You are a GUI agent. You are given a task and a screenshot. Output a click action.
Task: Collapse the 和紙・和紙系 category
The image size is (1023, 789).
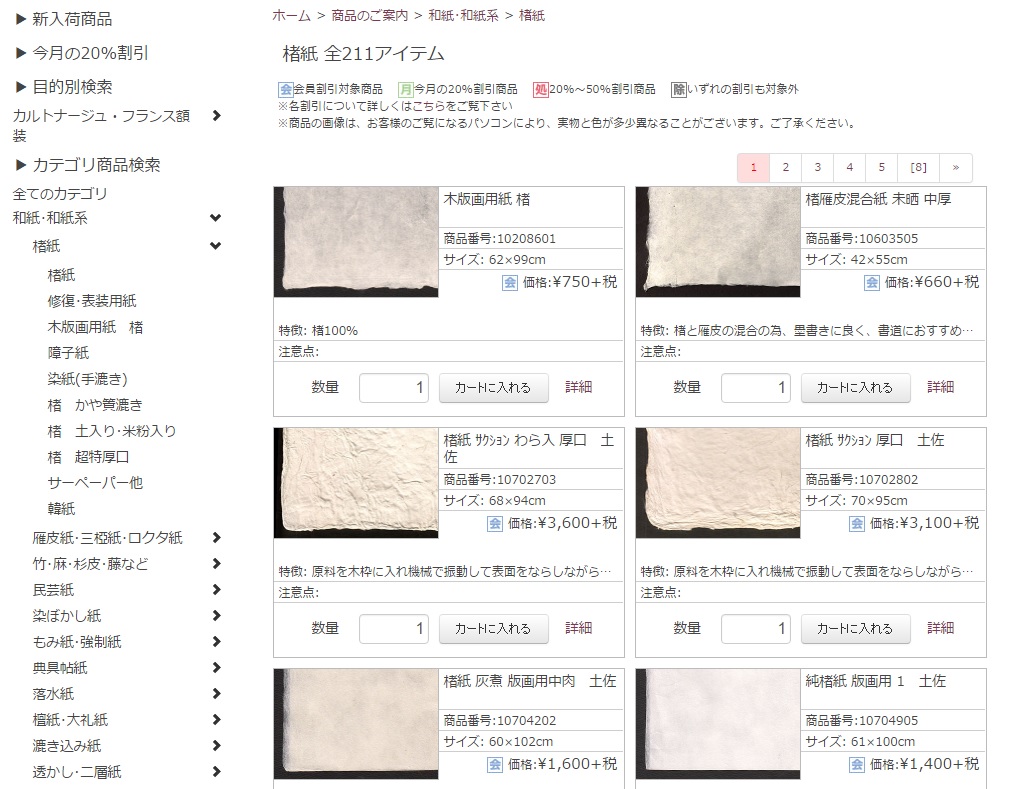pyautogui.click(x=215, y=218)
